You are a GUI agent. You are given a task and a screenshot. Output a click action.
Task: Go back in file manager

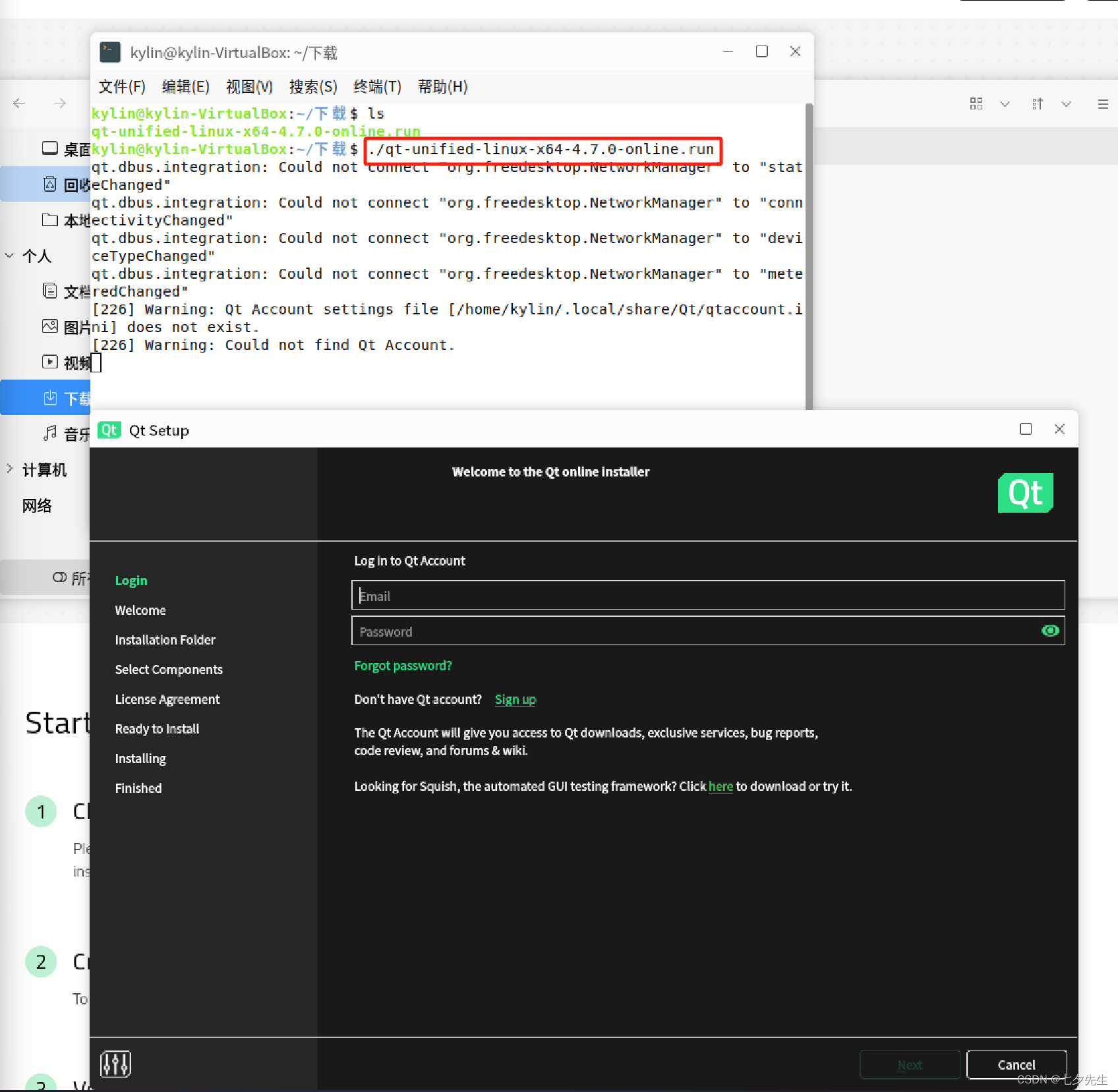point(20,103)
